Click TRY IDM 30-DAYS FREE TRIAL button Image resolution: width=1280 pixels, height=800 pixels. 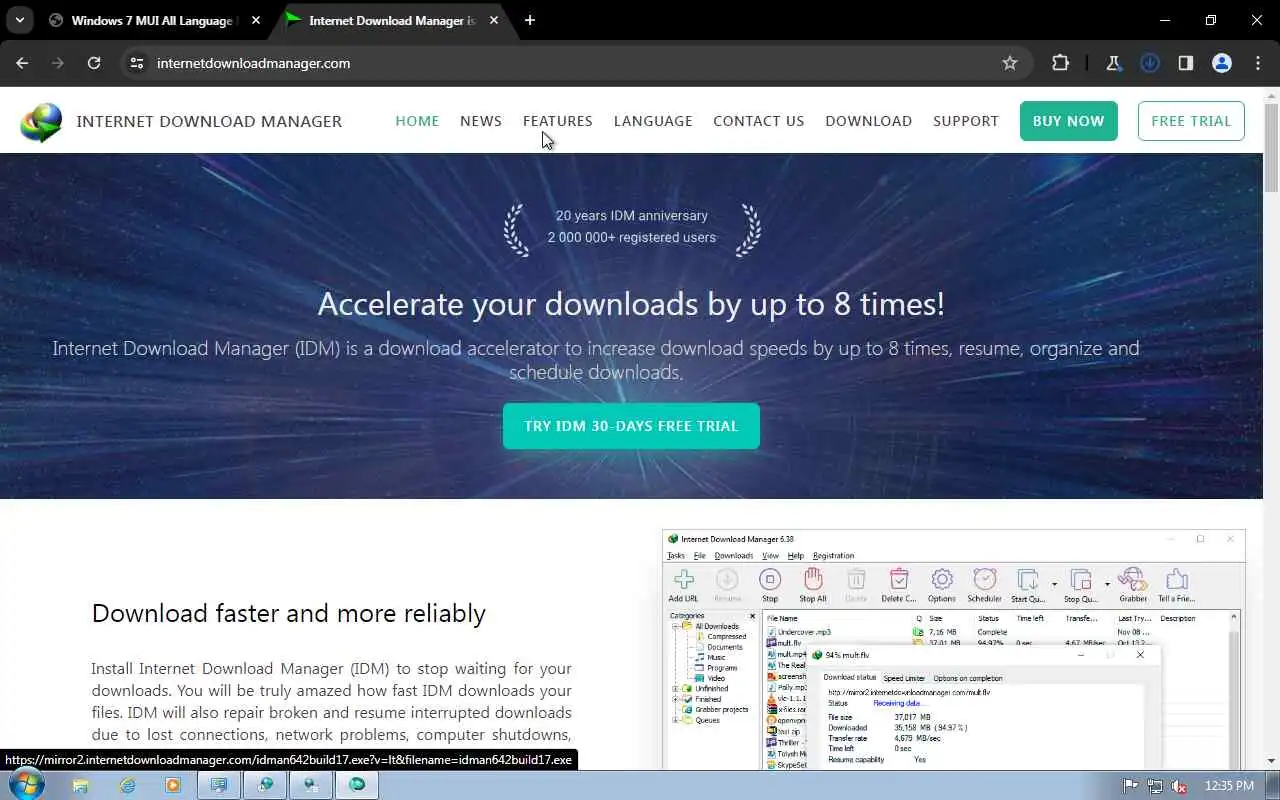pyautogui.click(x=631, y=426)
